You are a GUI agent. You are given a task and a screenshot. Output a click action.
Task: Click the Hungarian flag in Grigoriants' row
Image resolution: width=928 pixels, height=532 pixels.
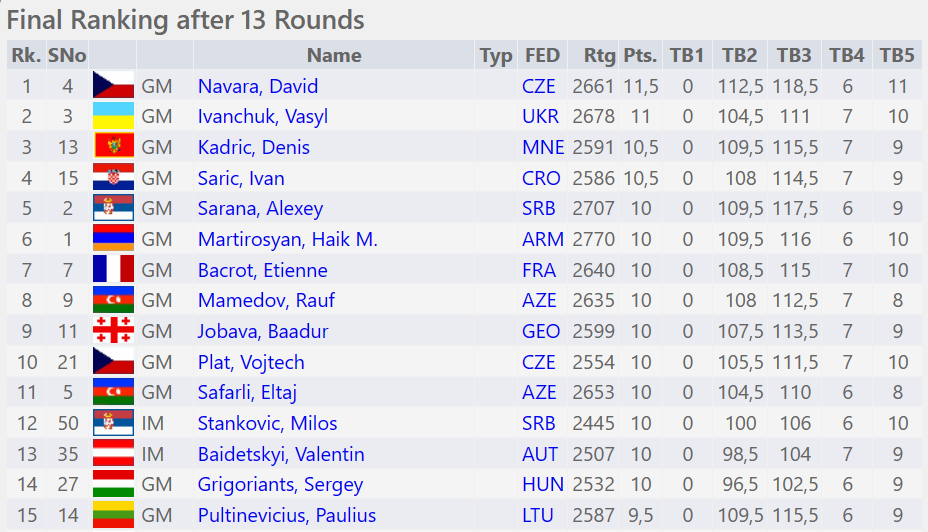coord(113,485)
